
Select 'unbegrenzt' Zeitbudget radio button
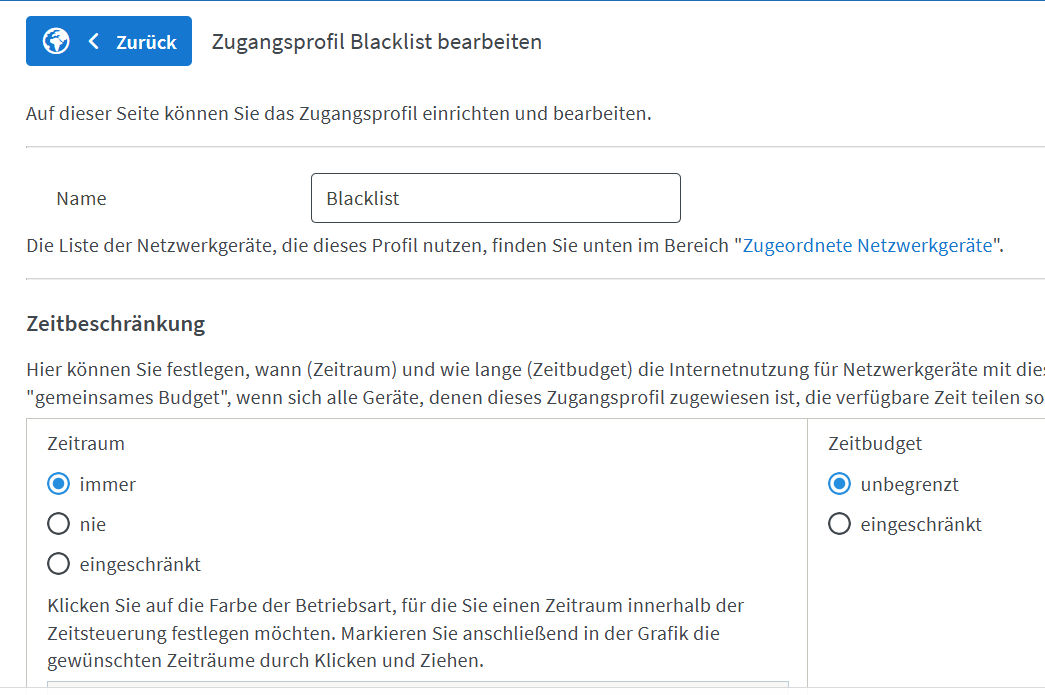click(840, 484)
